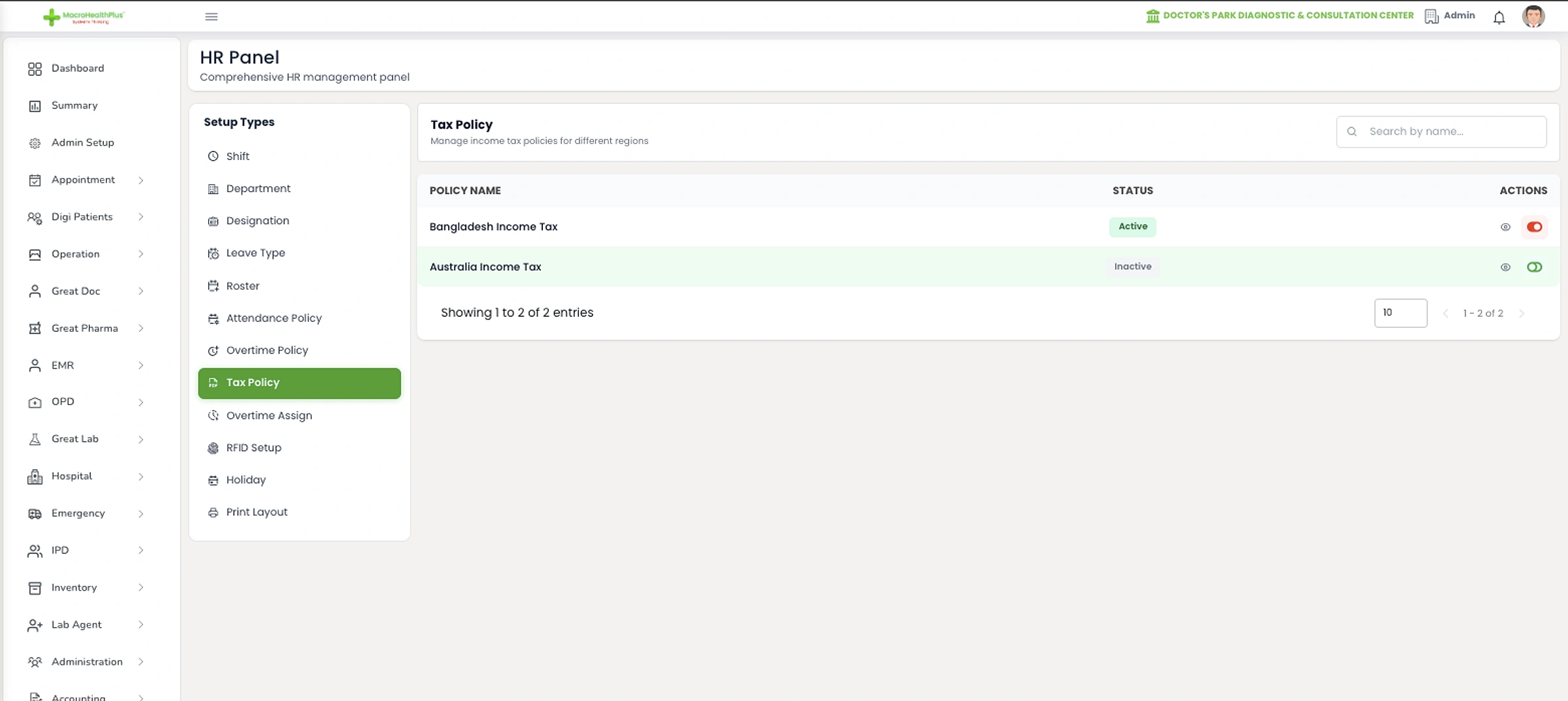
Task: Toggle off Bangladesh Income Tax status switch
Action: tap(1534, 227)
